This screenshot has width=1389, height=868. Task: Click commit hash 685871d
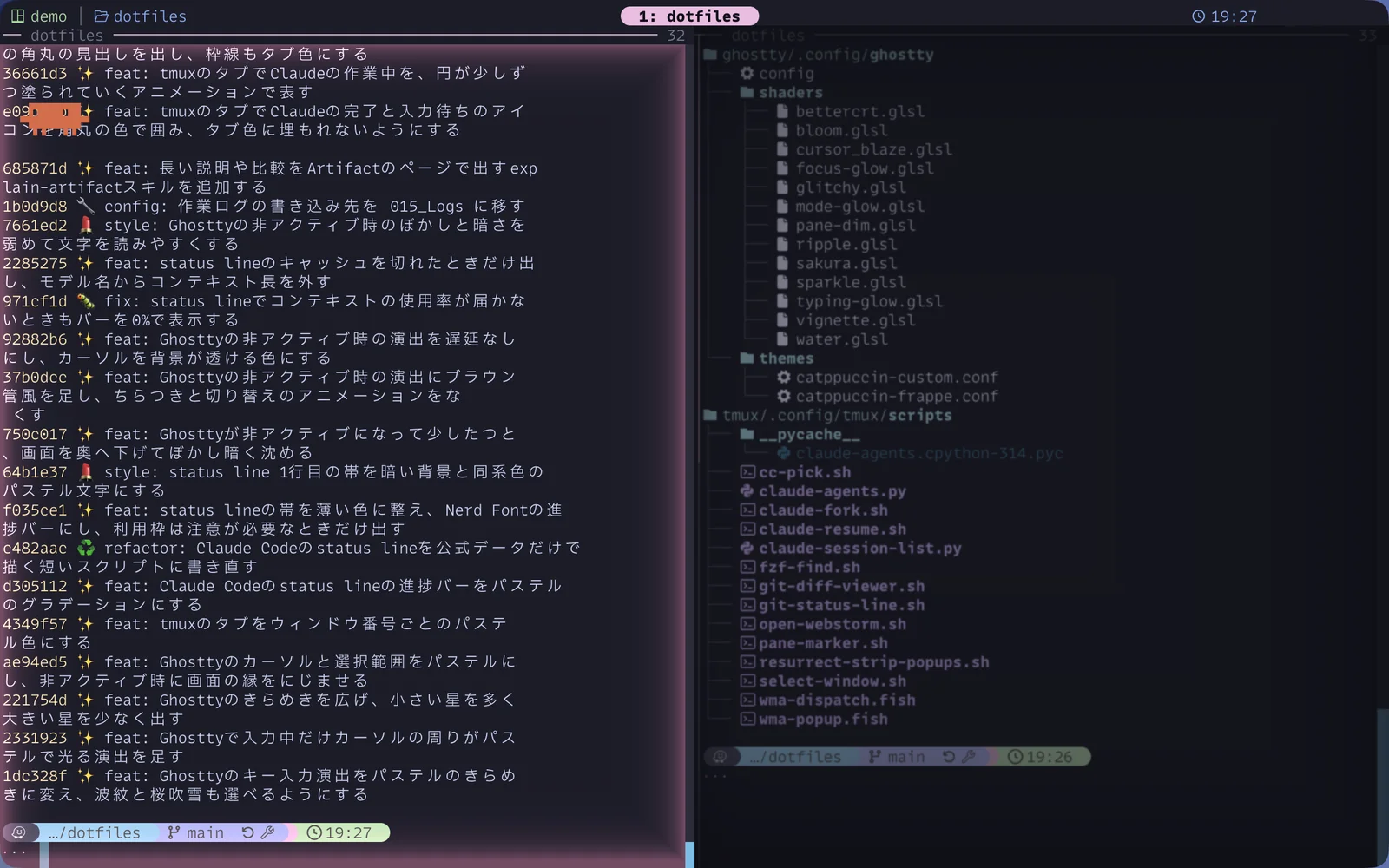pos(35,168)
